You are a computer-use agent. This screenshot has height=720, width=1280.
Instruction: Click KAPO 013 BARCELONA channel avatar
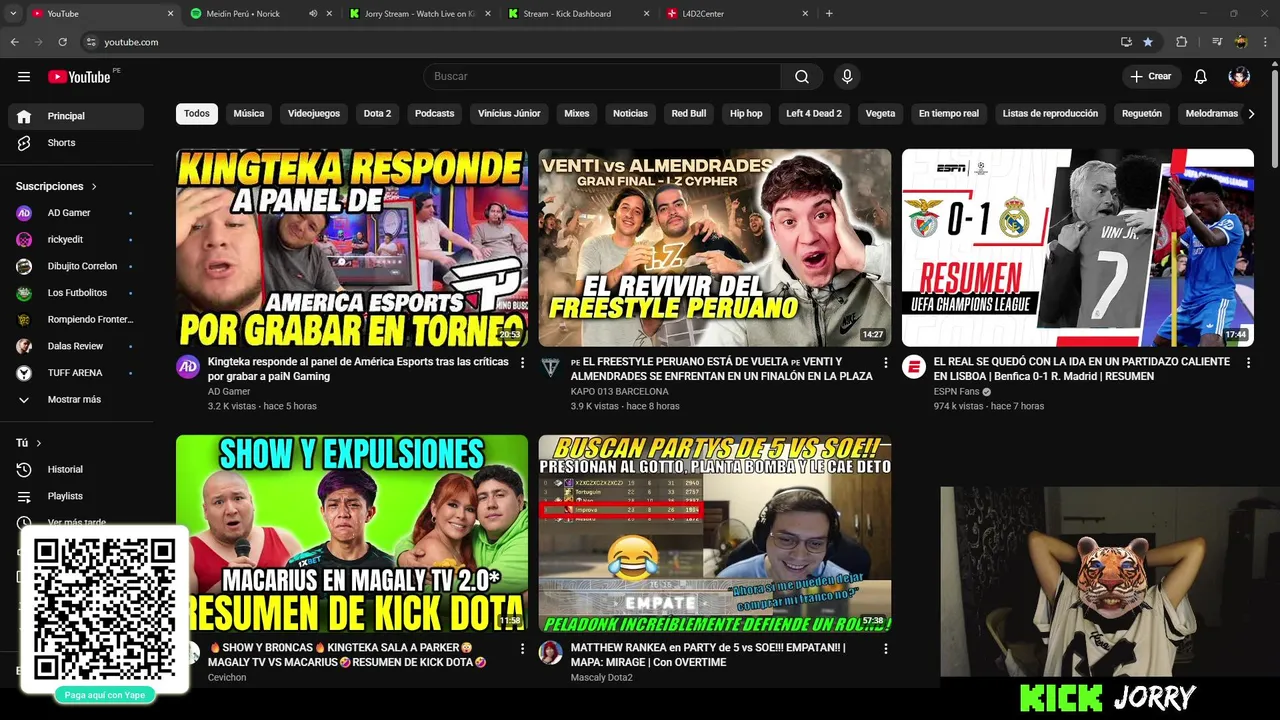[550, 367]
